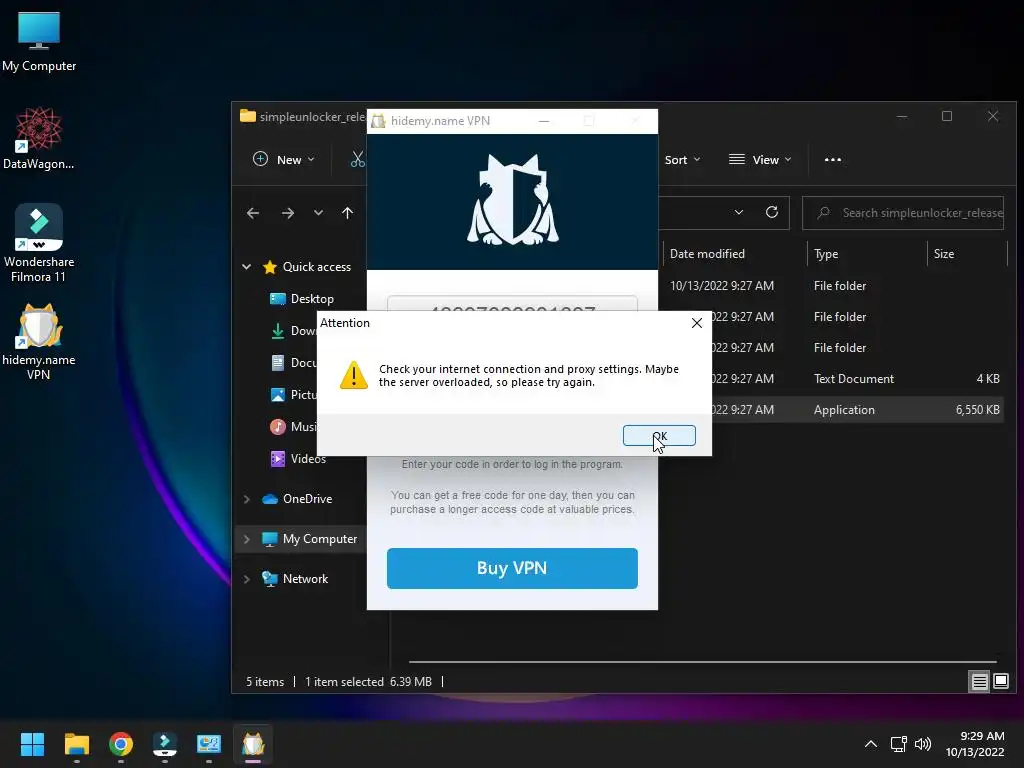This screenshot has width=1024, height=768.
Task: Click the warning icon in Attention dialog
Action: [354, 376]
